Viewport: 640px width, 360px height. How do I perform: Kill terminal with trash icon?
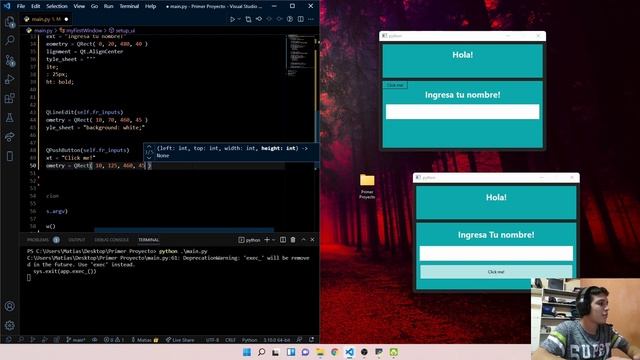293,240
